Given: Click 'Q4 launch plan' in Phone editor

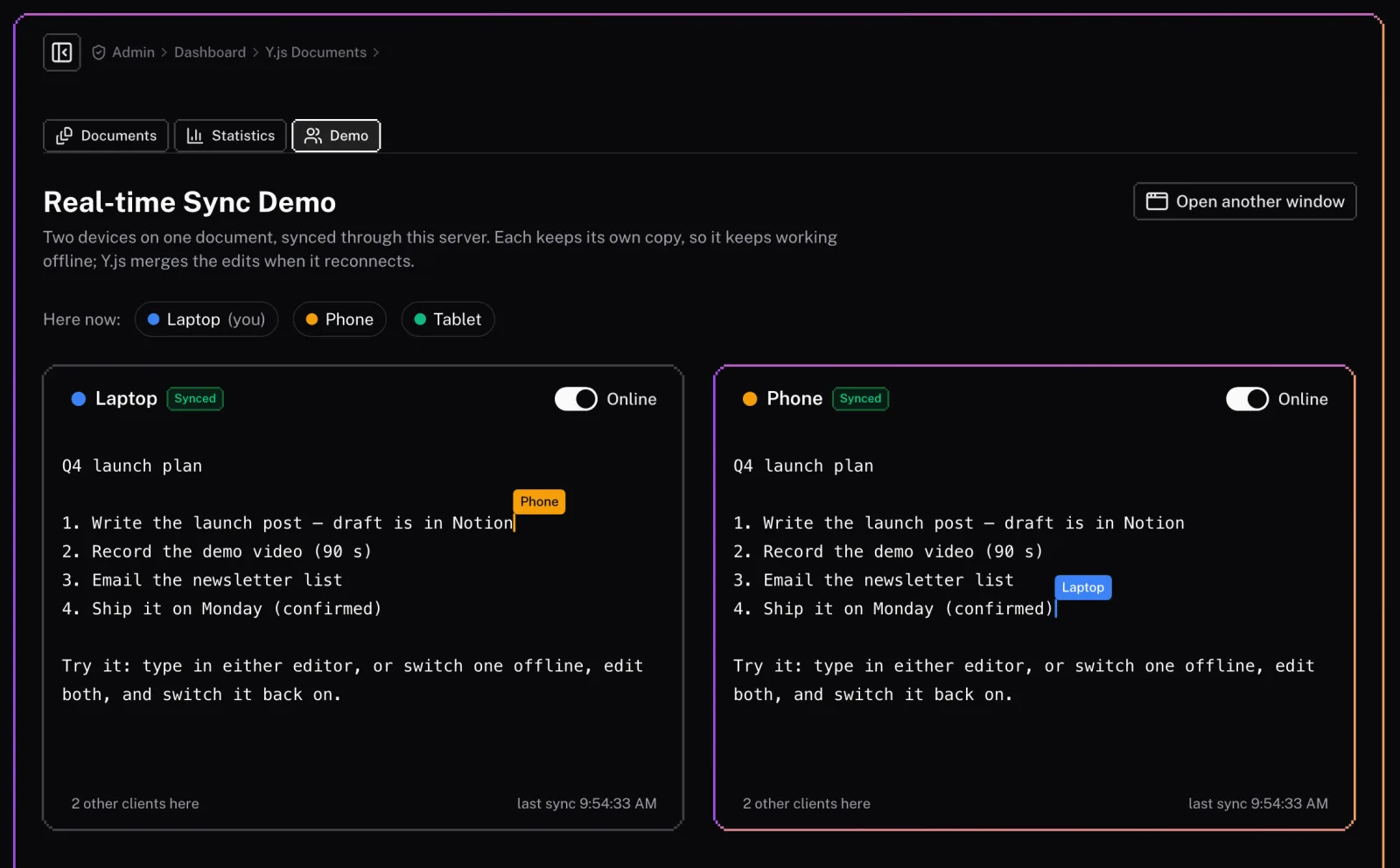Looking at the screenshot, I should (803, 465).
